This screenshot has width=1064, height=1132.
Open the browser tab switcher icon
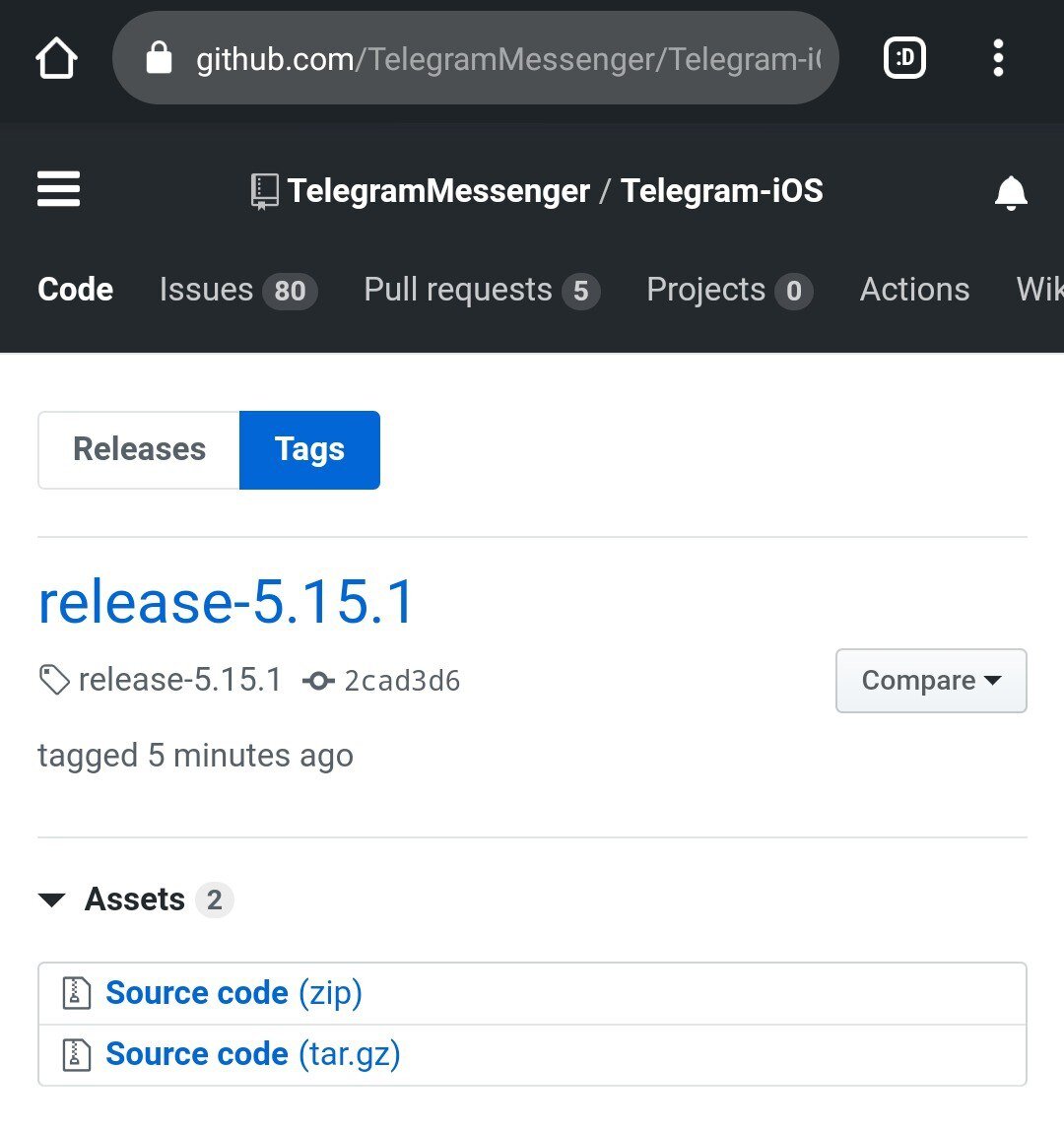(x=904, y=58)
